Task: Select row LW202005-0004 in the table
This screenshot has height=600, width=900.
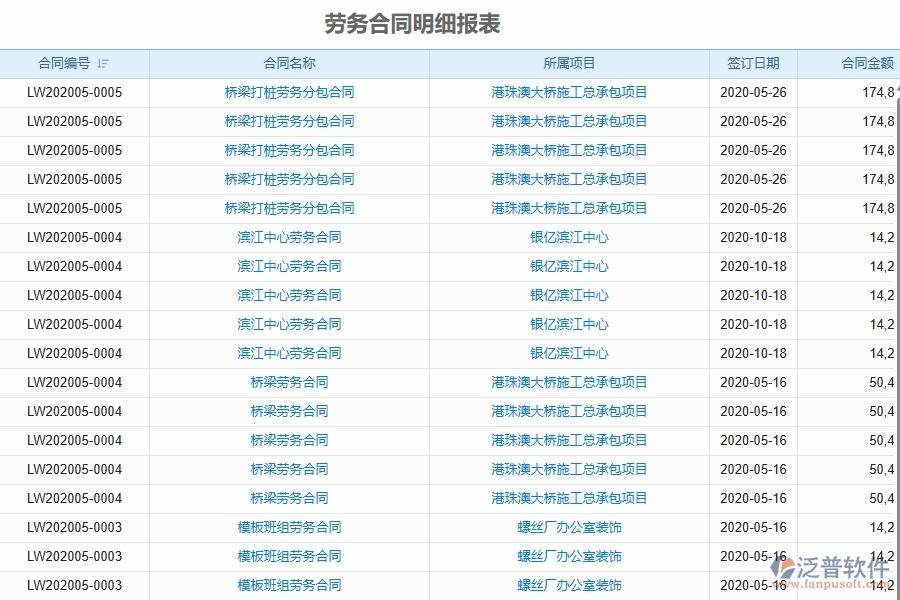Action: tap(75, 237)
